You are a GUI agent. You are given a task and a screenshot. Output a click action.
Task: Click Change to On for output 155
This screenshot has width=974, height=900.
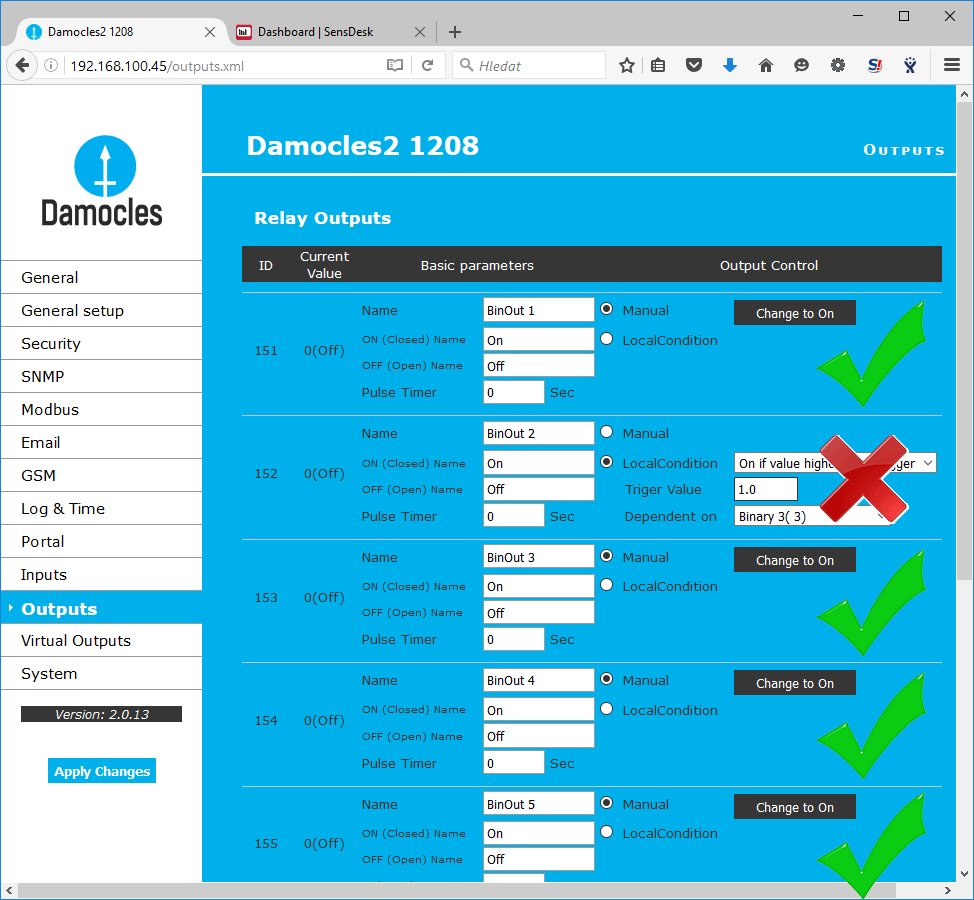pos(794,807)
